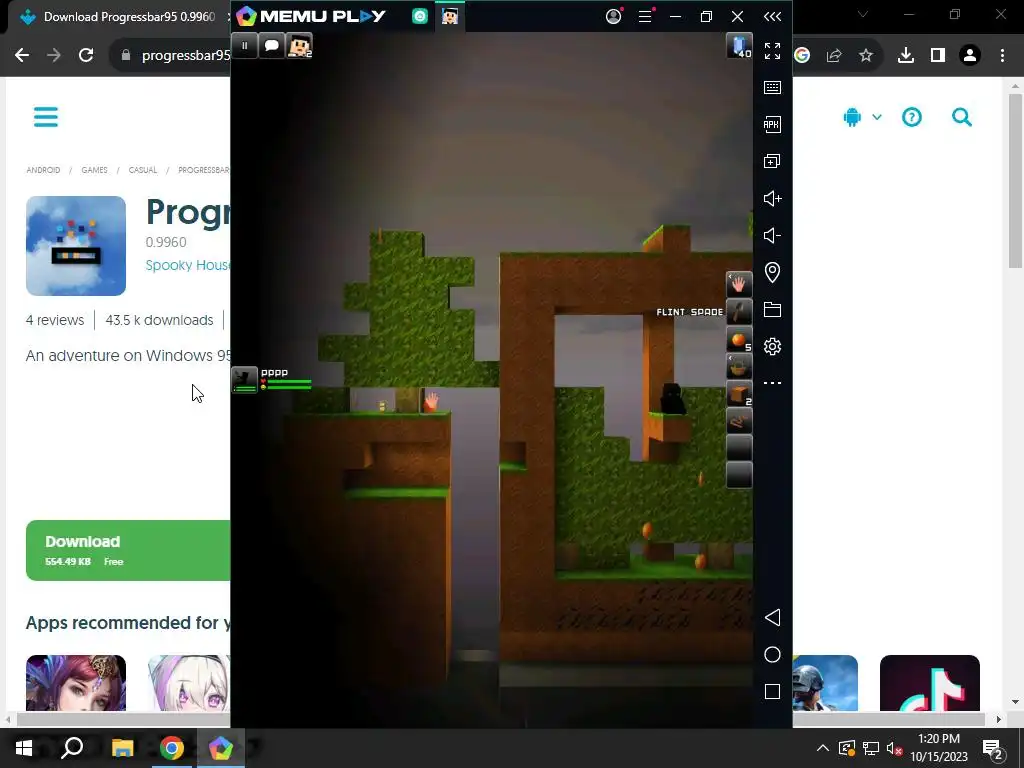Open the MEmu hamburger menu
The width and height of the screenshot is (1024, 768).
click(x=645, y=16)
